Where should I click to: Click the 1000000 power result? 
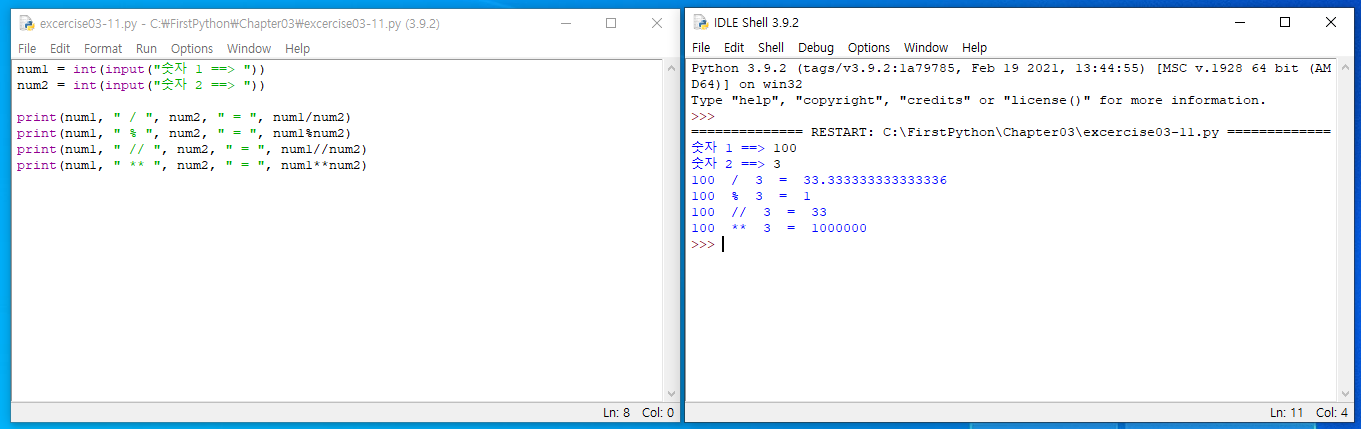(x=839, y=228)
